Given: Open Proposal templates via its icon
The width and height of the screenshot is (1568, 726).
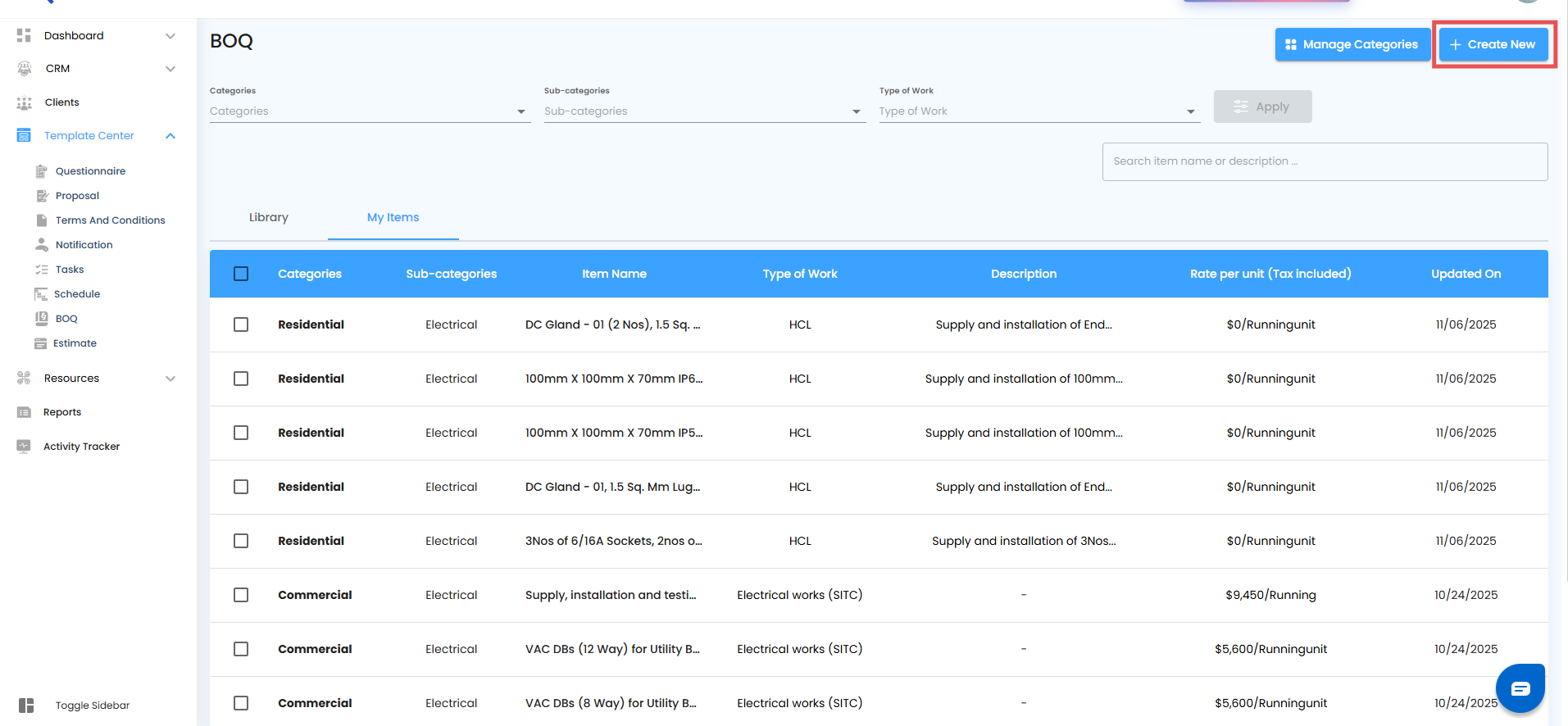Looking at the screenshot, I should click(42, 196).
